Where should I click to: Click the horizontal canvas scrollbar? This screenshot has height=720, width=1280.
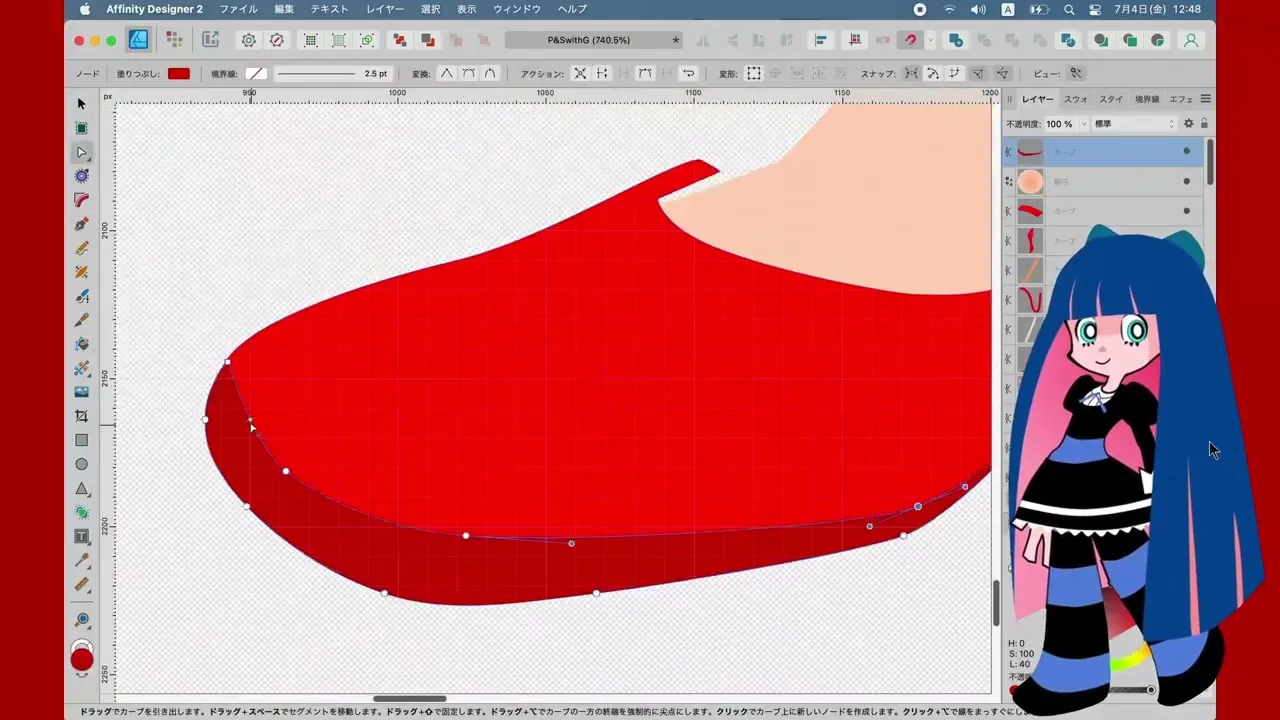pyautogui.click(x=410, y=698)
